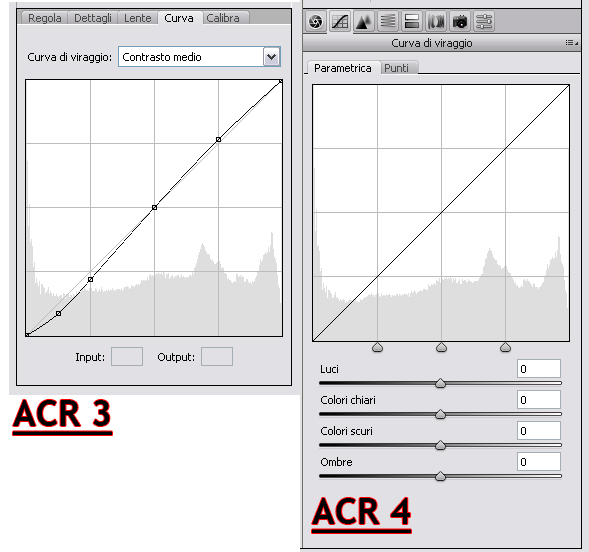Open the Presets sliders icon
Image resolution: width=589 pixels, height=552 pixels.
tap(484, 21)
